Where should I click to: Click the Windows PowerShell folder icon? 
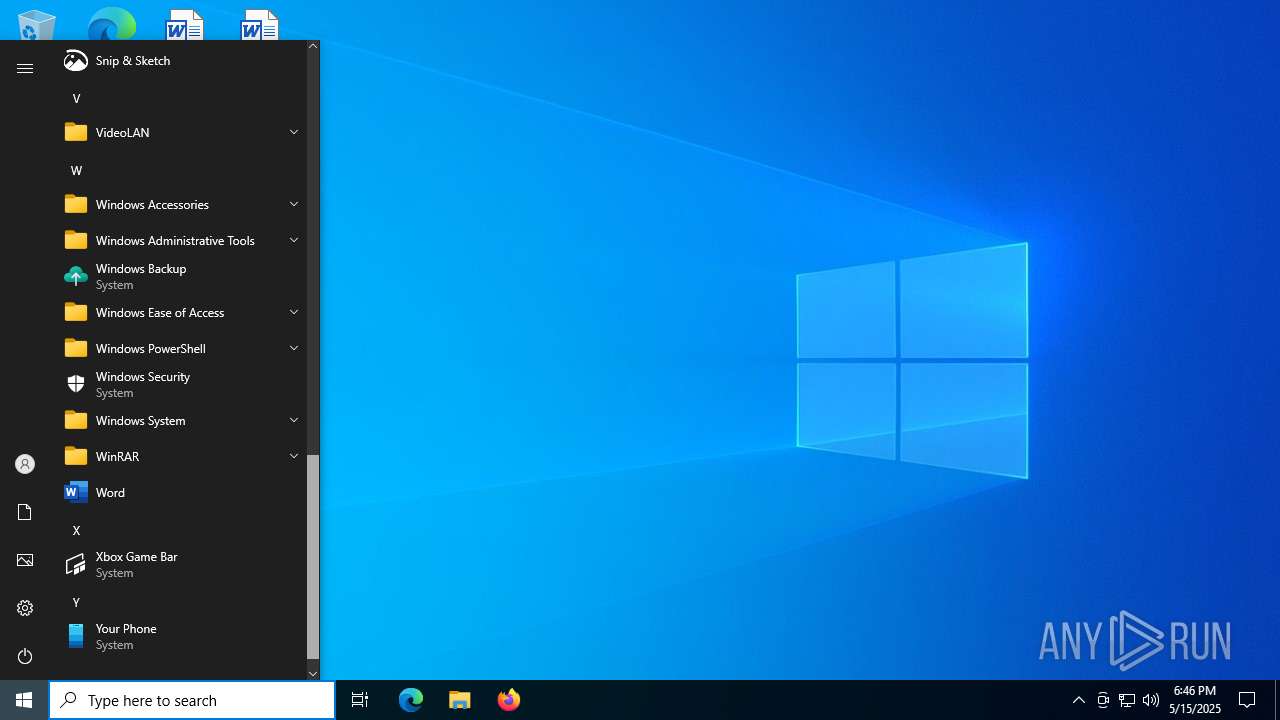coord(76,348)
